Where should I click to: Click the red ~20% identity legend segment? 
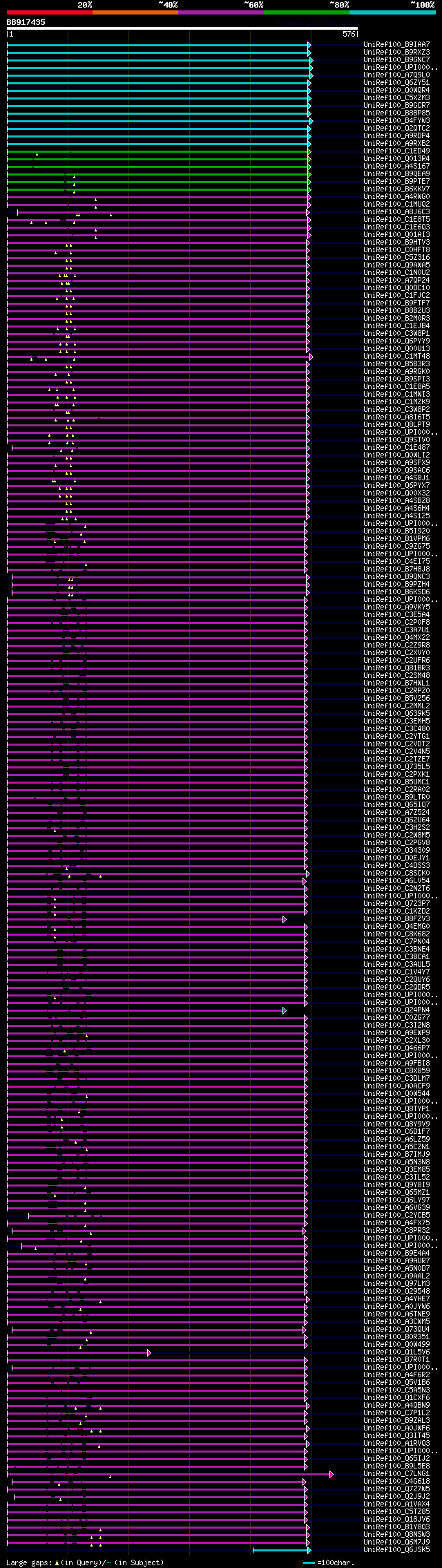click(x=49, y=12)
